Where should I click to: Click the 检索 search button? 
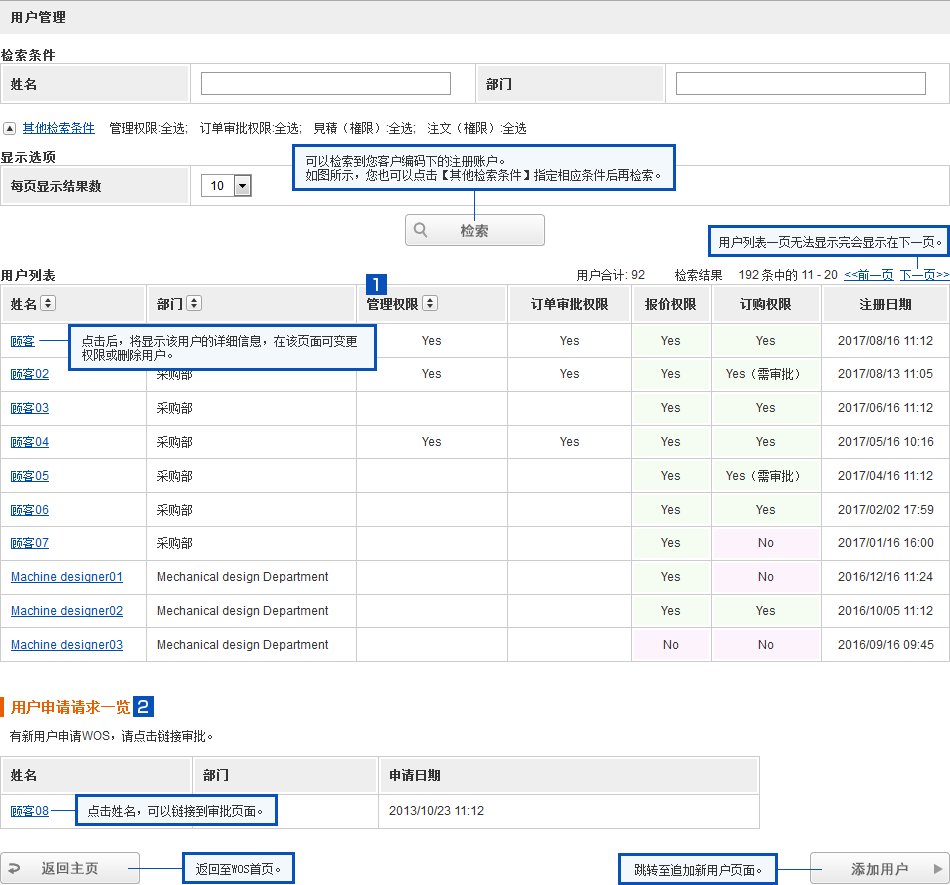[x=474, y=230]
